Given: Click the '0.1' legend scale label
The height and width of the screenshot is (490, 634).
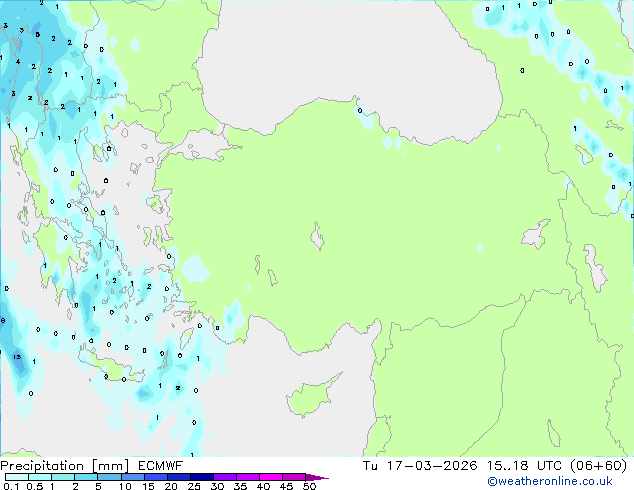Looking at the screenshot, I should (12, 486).
